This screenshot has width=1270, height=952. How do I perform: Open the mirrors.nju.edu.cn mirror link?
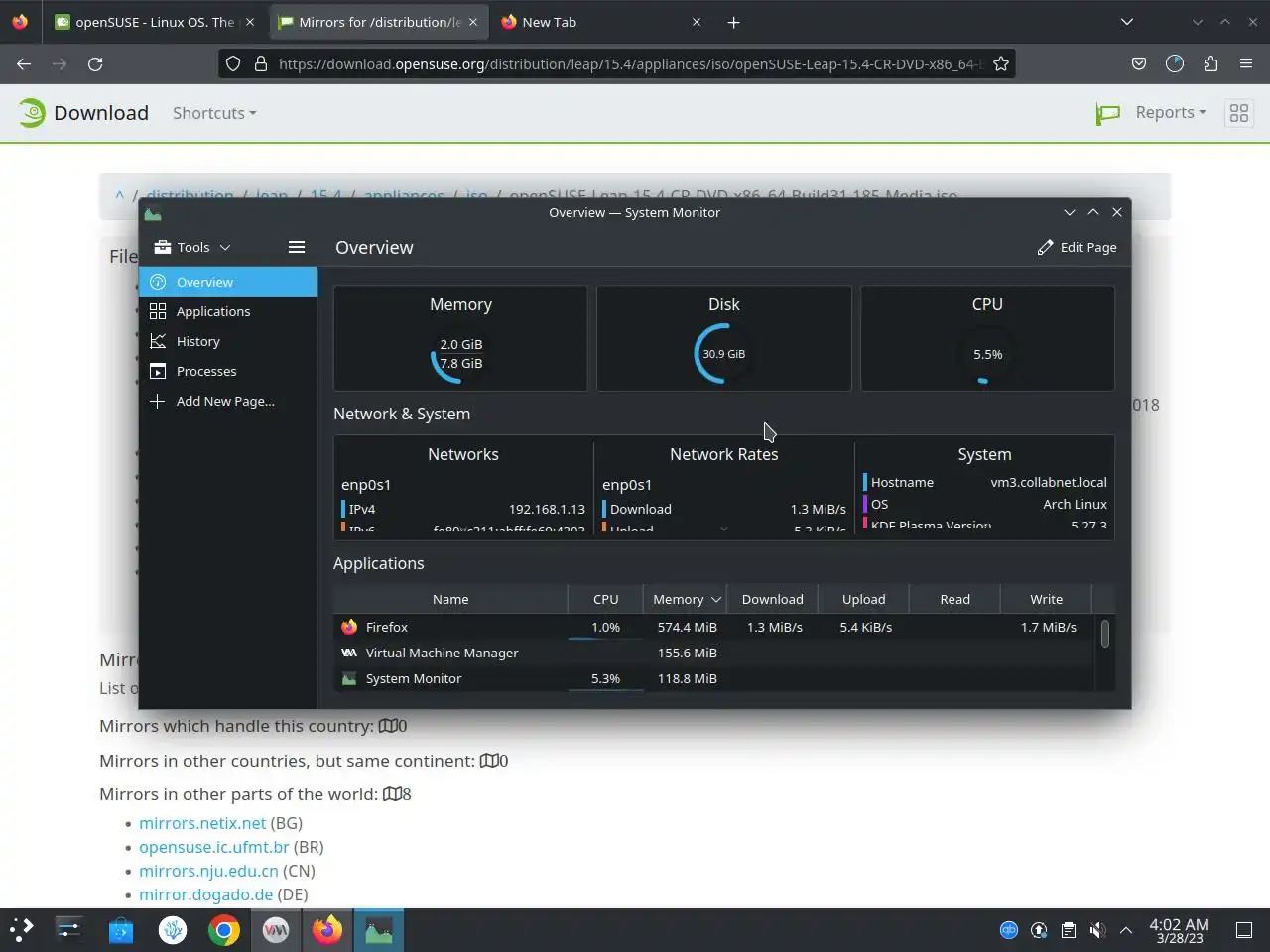point(208,871)
